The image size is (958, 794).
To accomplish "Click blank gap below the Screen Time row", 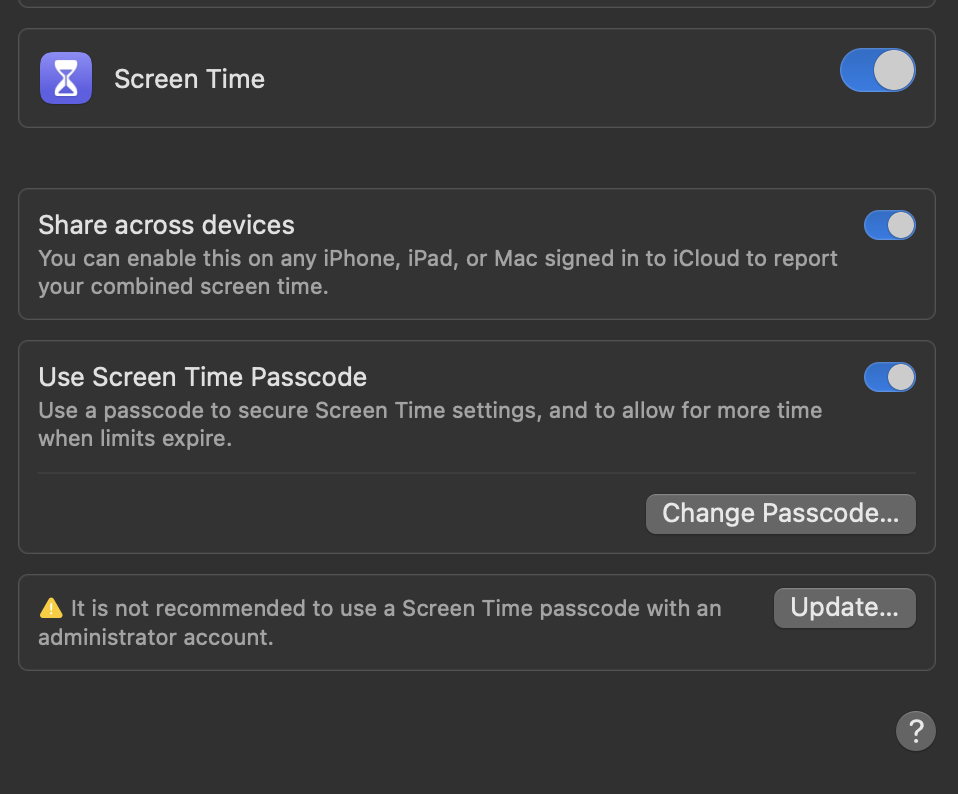I will [x=476, y=158].
